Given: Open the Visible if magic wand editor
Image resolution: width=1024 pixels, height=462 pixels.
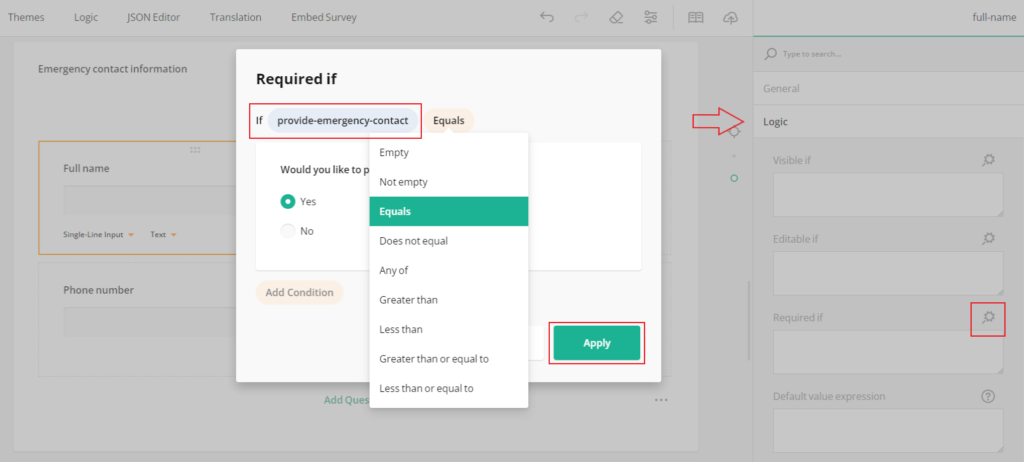Looking at the screenshot, I should [x=988, y=159].
